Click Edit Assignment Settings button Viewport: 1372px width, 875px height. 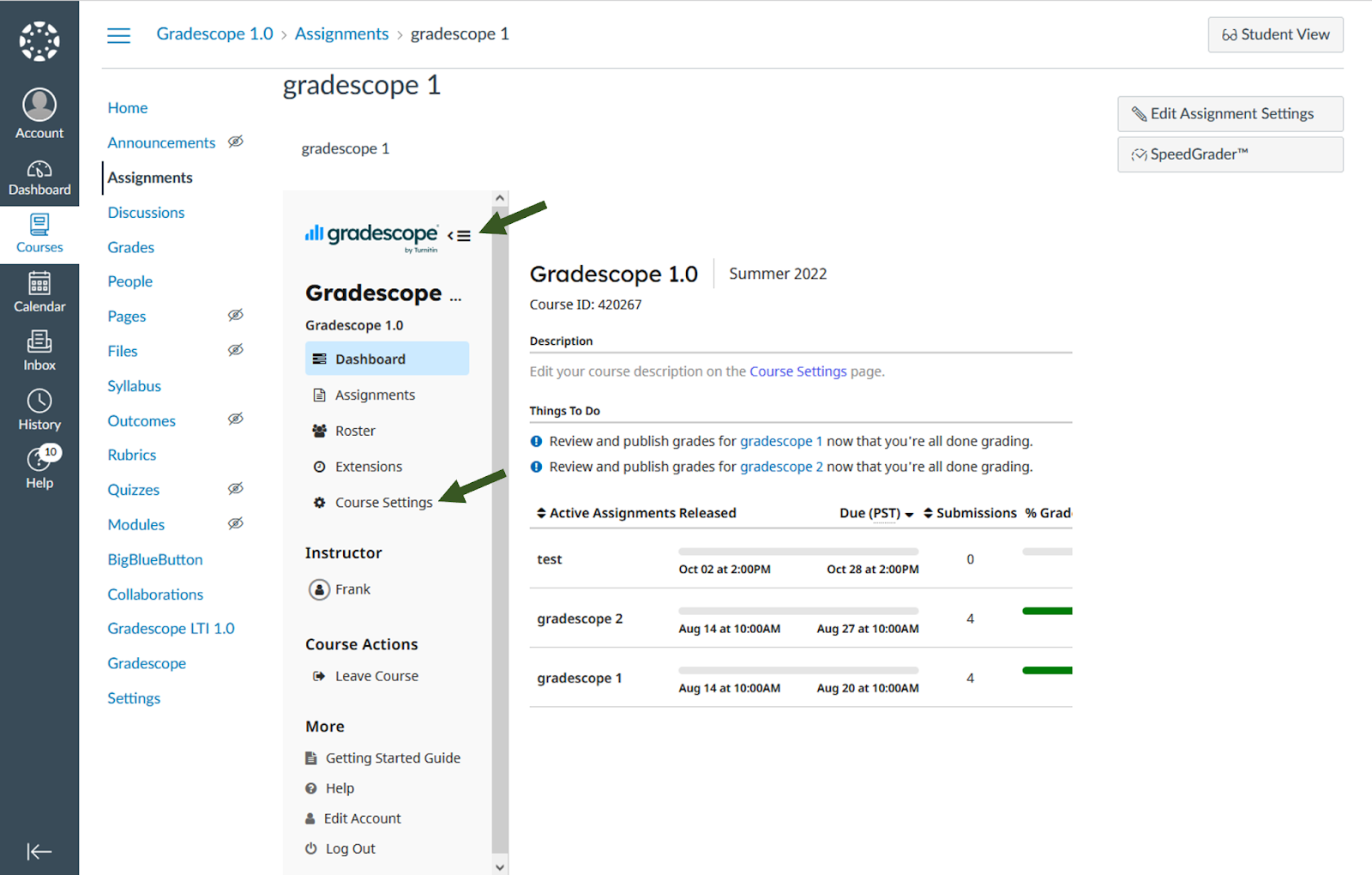point(1231,114)
